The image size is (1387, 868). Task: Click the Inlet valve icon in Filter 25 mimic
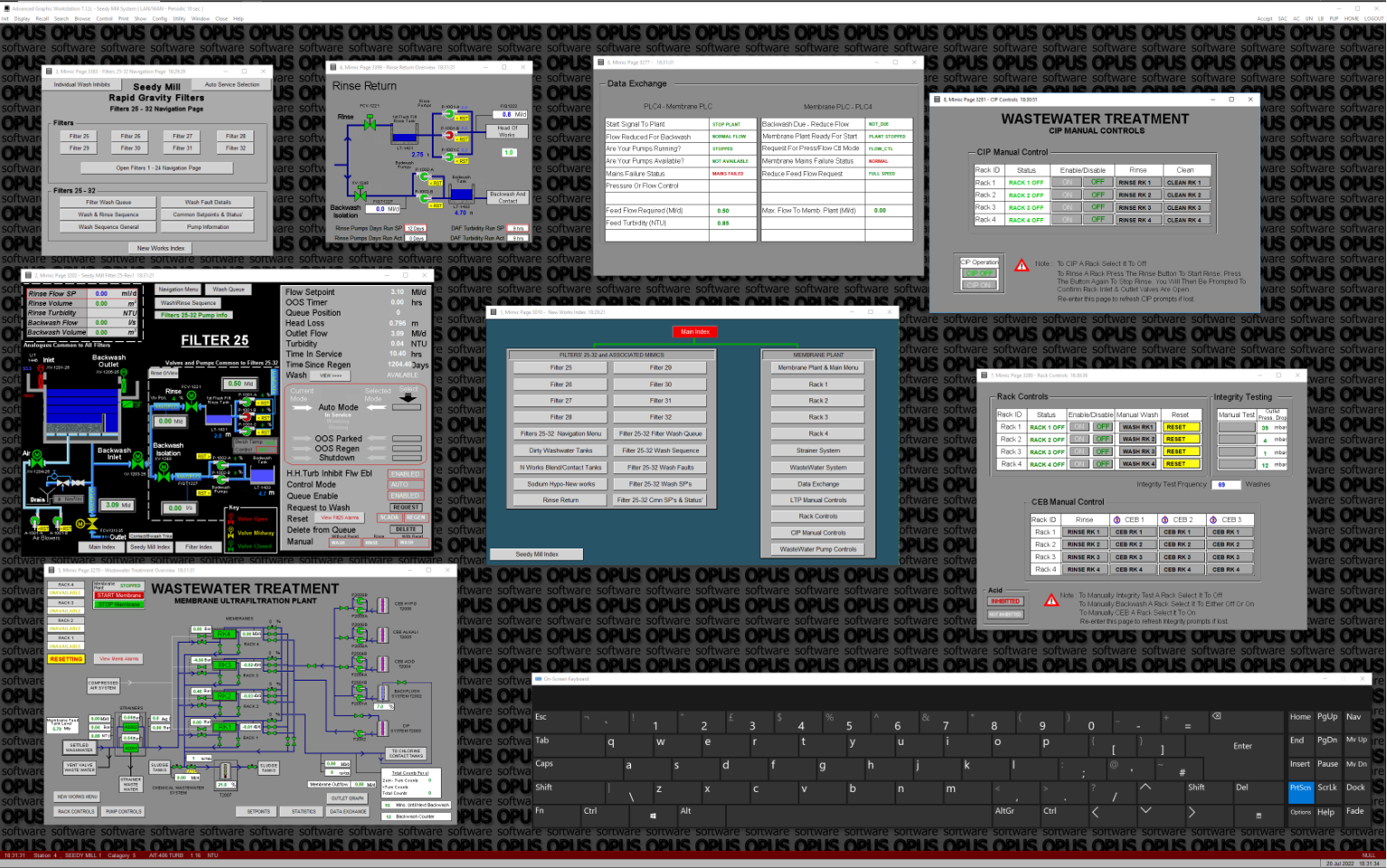coord(41,377)
